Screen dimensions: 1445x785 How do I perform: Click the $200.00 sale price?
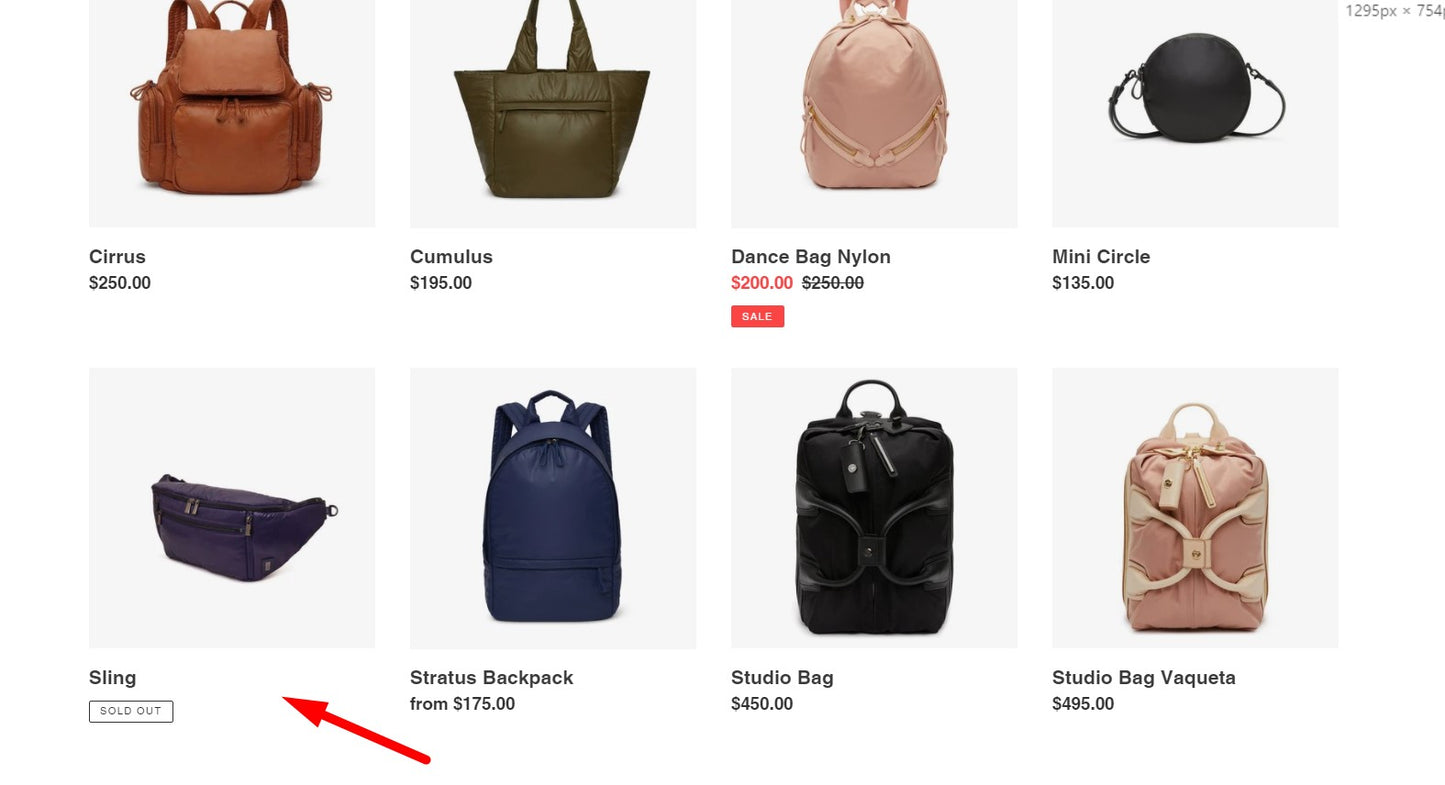pyautogui.click(x=762, y=283)
